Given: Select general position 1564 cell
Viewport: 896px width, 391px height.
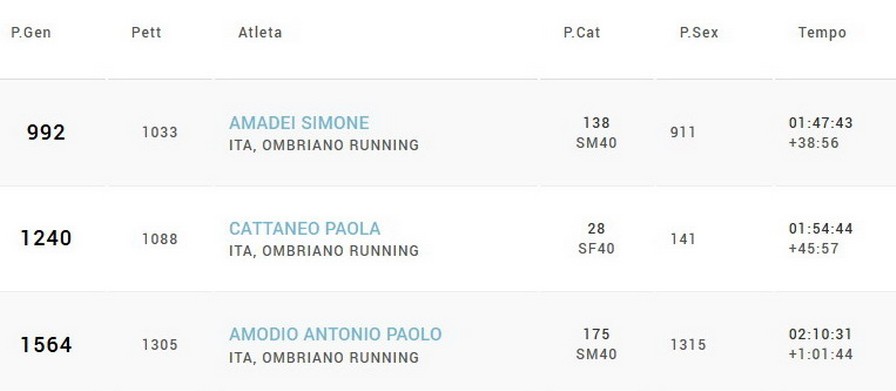Looking at the screenshot, I should point(46,345).
